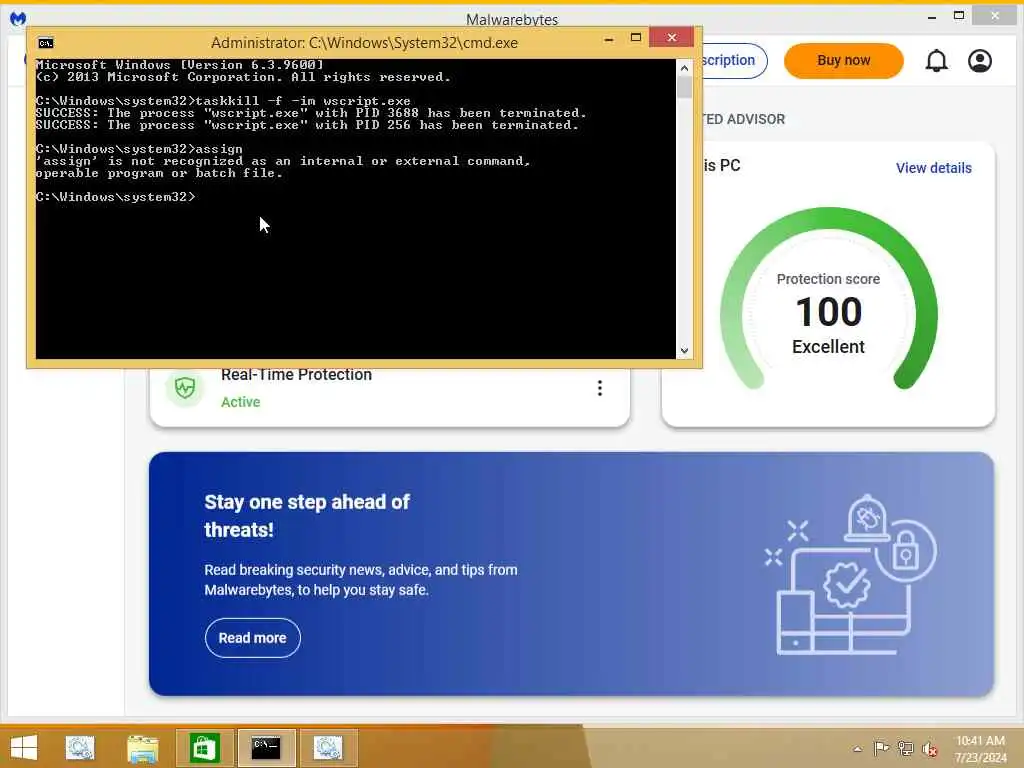Click the cmd prompt line C:\Windows\system32>
Screen dimensions: 1024x768
116,197
